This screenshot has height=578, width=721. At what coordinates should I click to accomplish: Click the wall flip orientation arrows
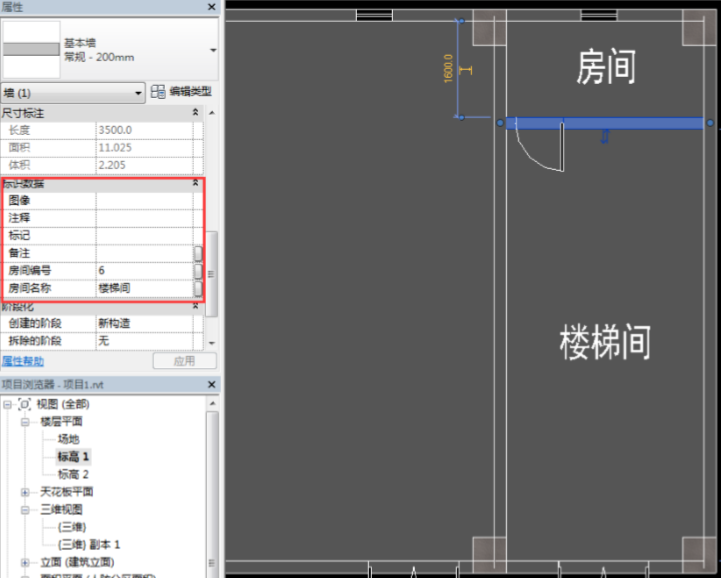605,137
